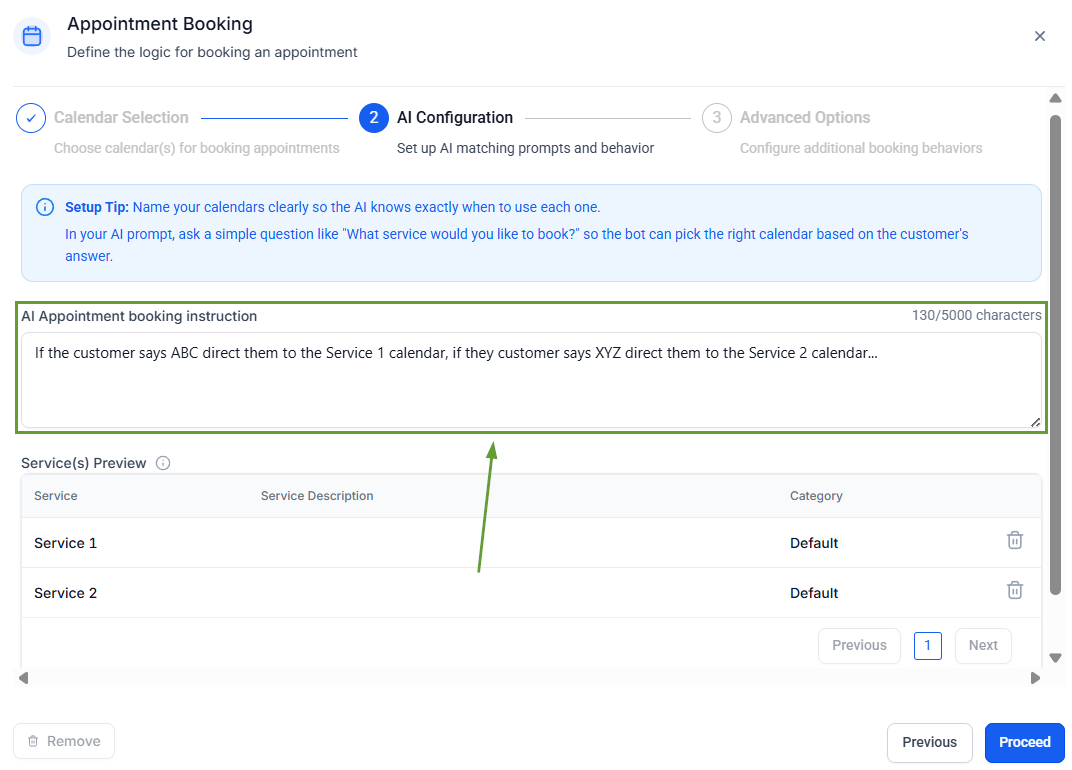The width and height of the screenshot is (1072, 770).
Task: Click the Proceed button
Action: pos(1024,742)
